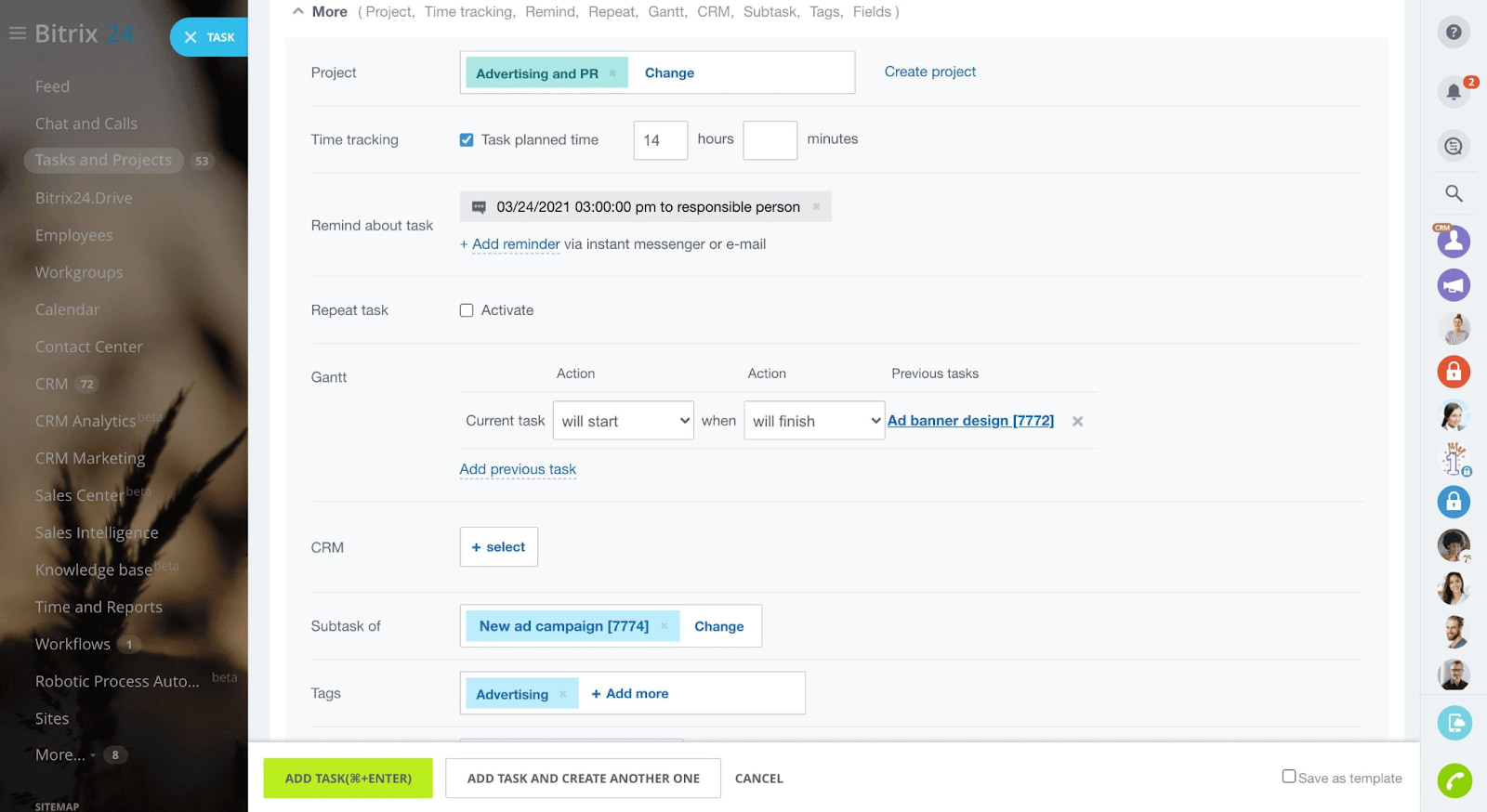Click the help question mark icon
The image size is (1487, 812).
coord(1454,33)
